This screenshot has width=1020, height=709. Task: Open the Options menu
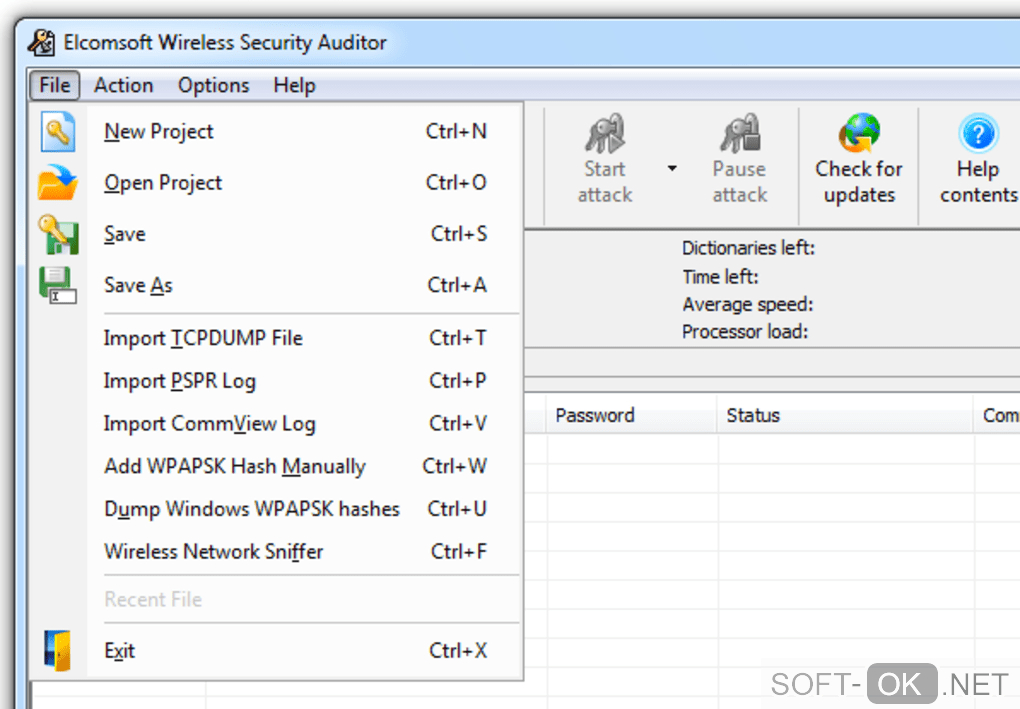pyautogui.click(x=213, y=85)
